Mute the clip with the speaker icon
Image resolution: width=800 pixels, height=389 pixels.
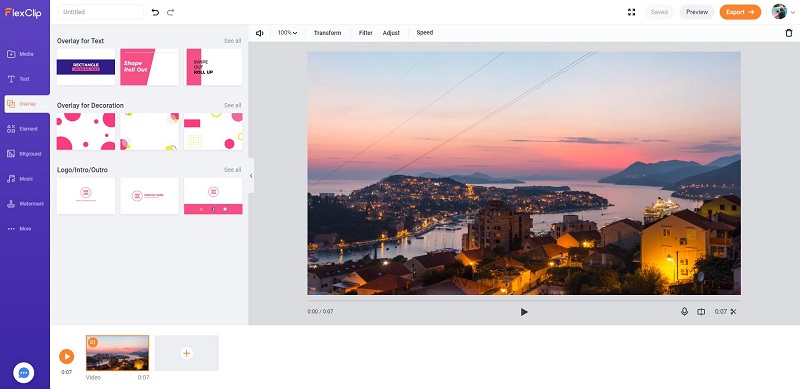coord(260,33)
